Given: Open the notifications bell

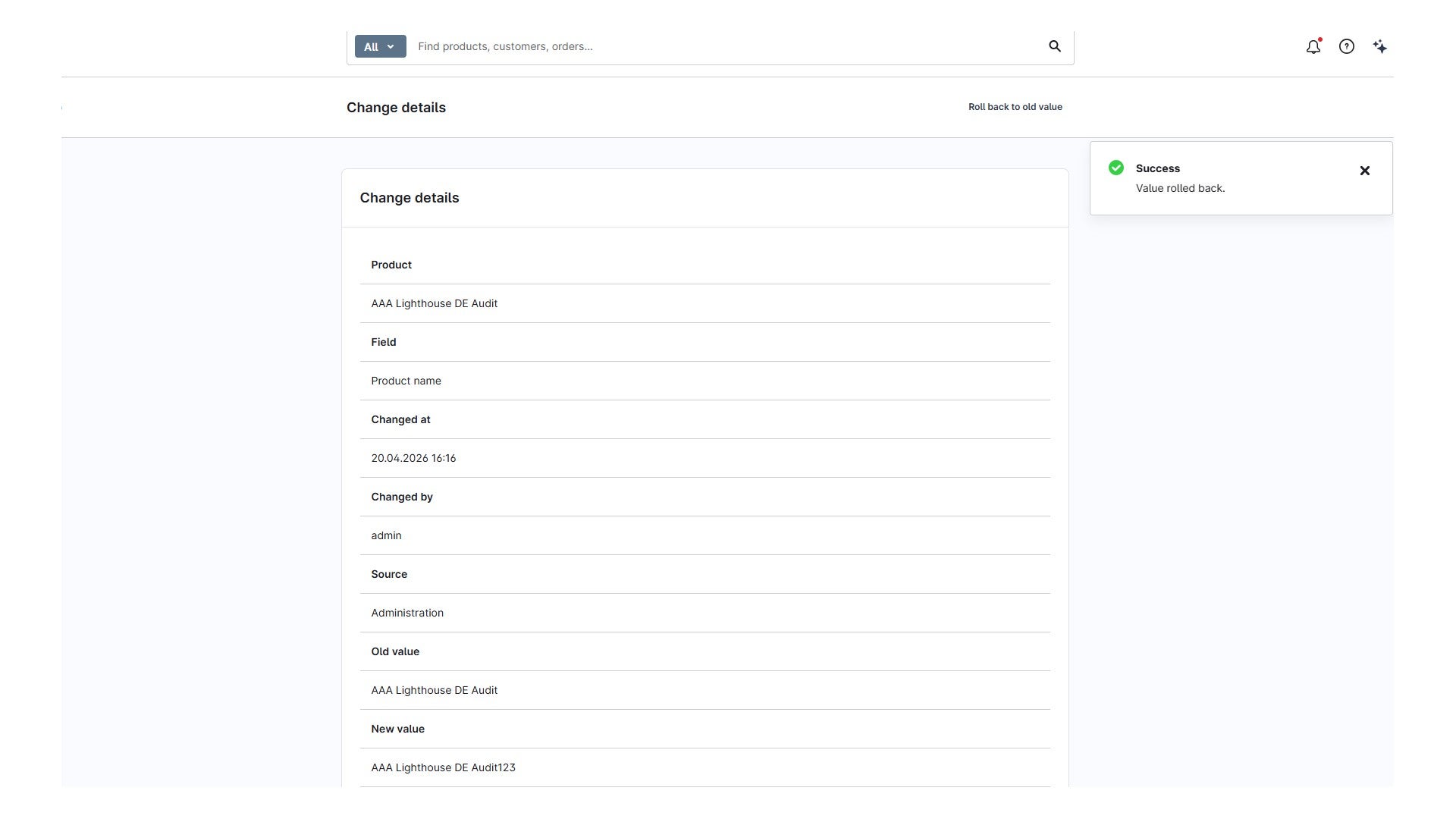Looking at the screenshot, I should coord(1313,46).
